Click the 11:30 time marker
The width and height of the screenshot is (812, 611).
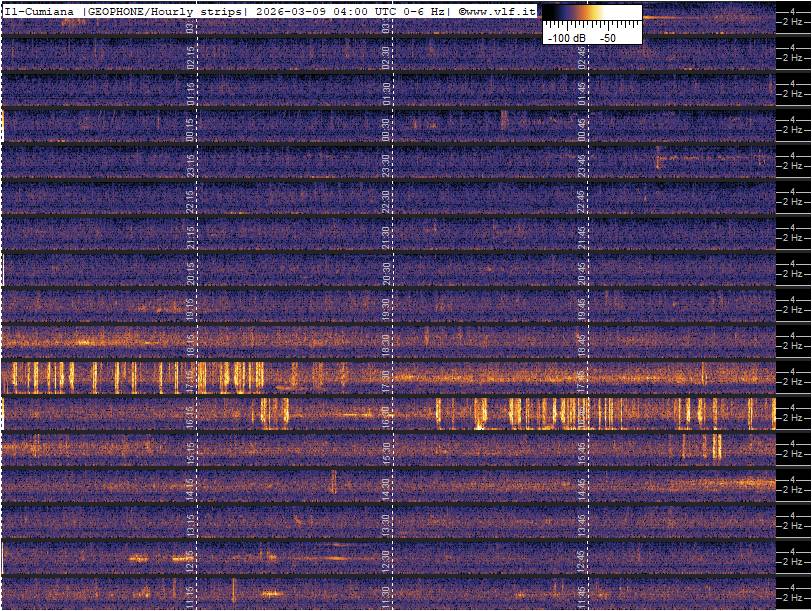[386, 596]
